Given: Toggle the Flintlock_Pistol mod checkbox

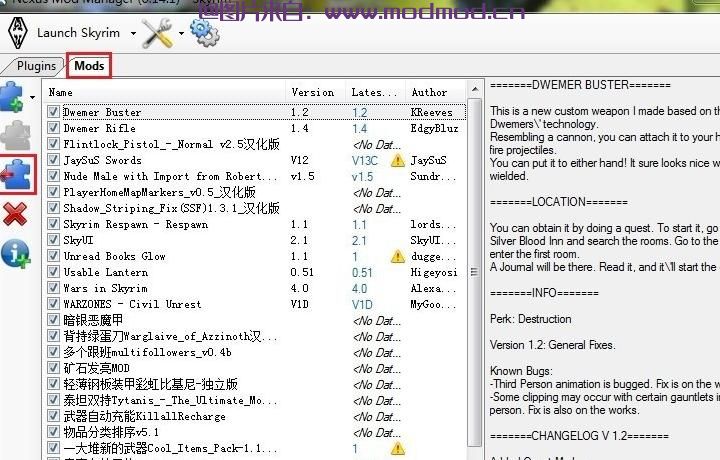Looking at the screenshot, I should coord(53,144).
